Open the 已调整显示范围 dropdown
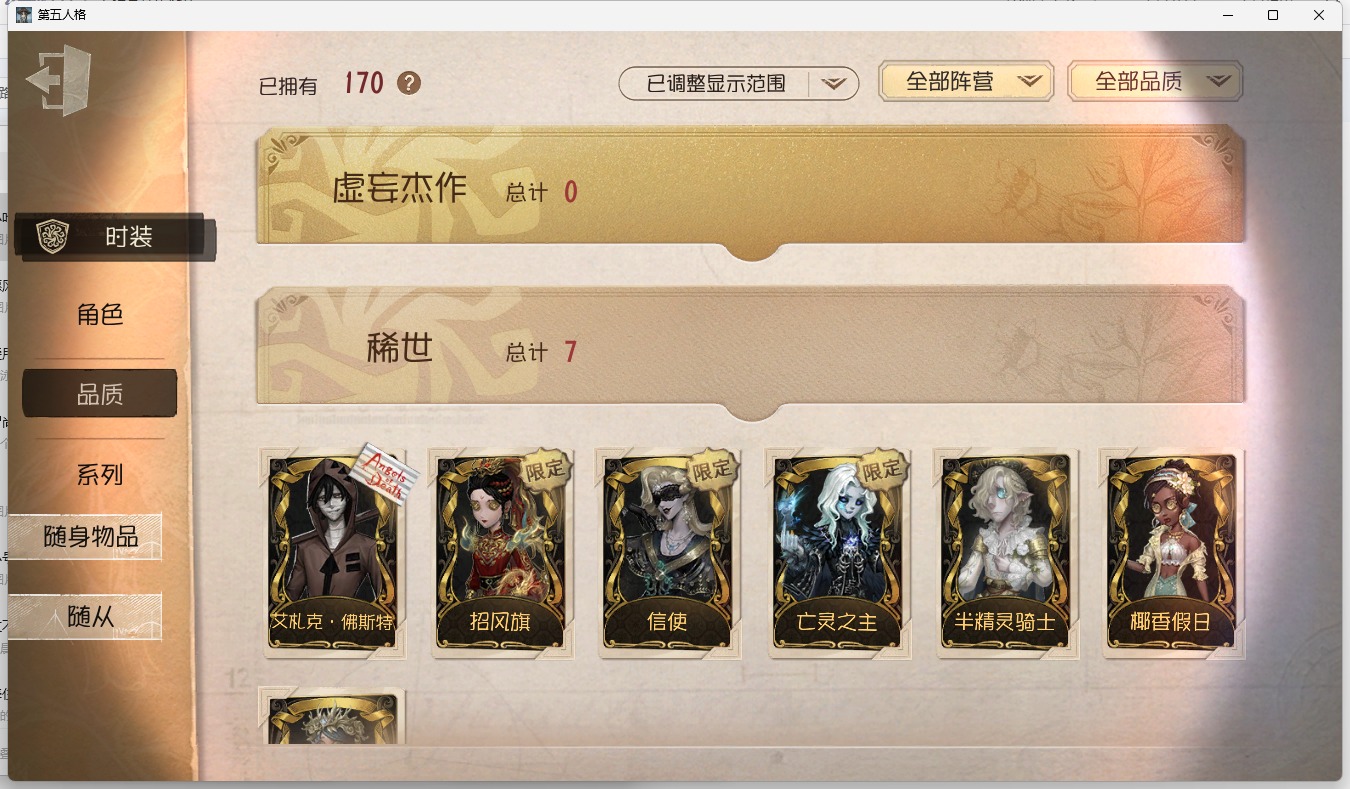This screenshot has width=1350, height=789. tap(739, 84)
